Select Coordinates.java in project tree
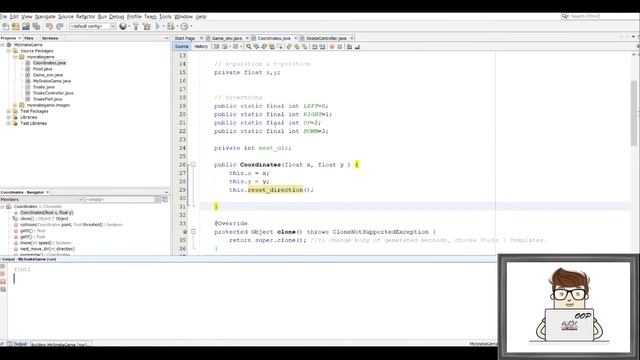Screen dimensions: 640x360 point(49,63)
